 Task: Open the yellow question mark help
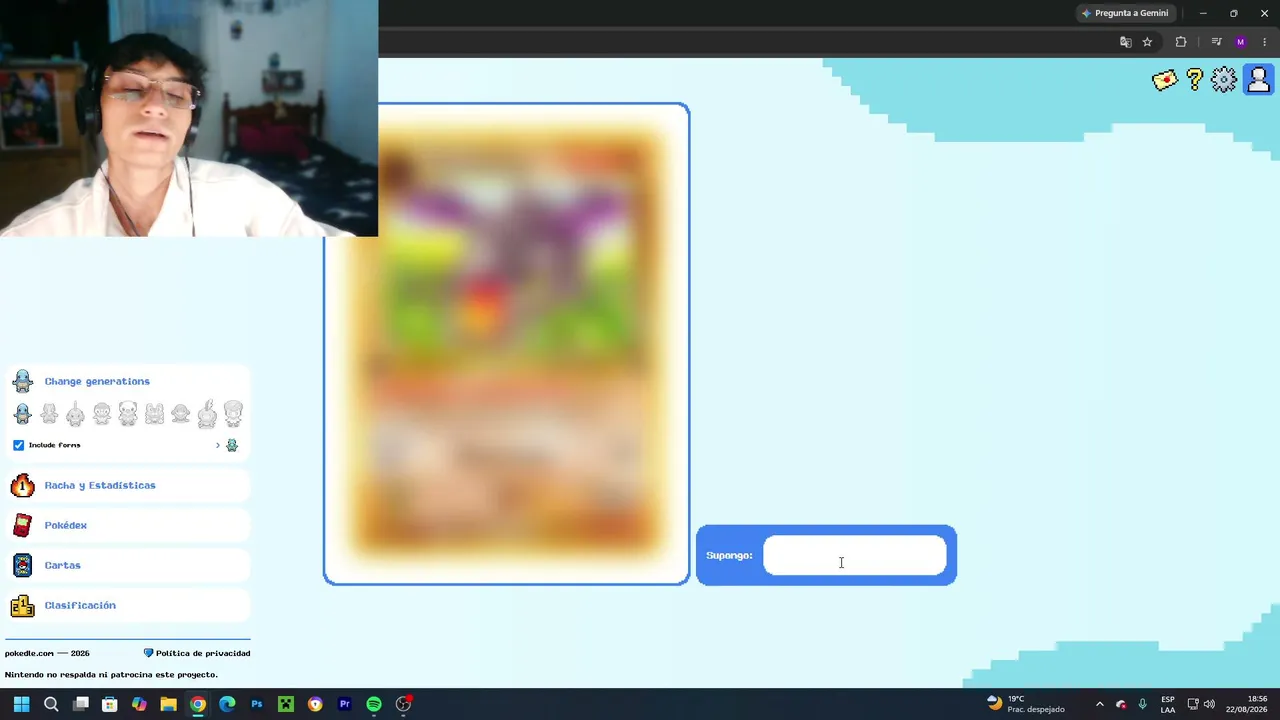[1195, 80]
